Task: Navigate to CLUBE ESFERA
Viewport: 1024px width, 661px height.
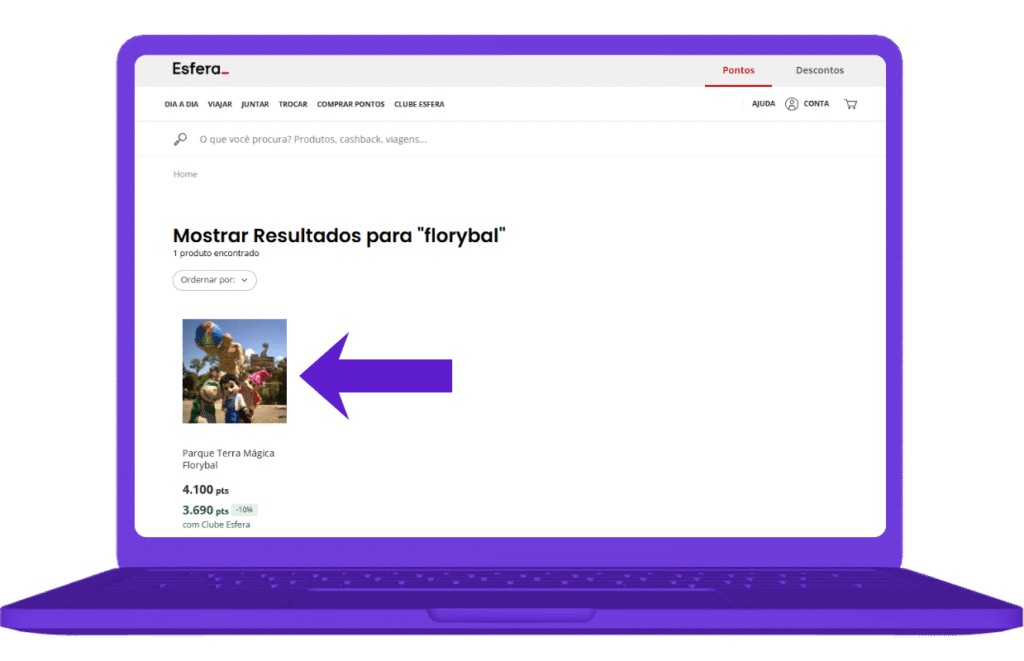Action: point(419,104)
